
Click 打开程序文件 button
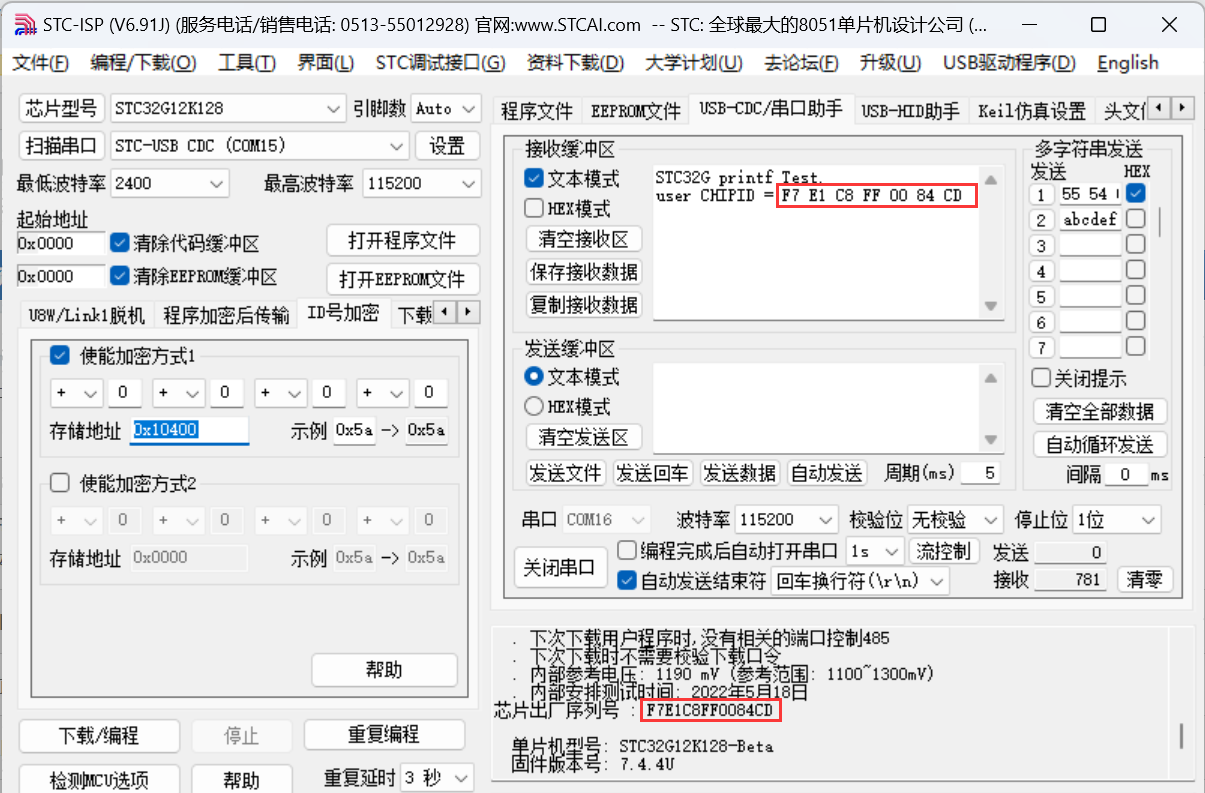(x=403, y=241)
